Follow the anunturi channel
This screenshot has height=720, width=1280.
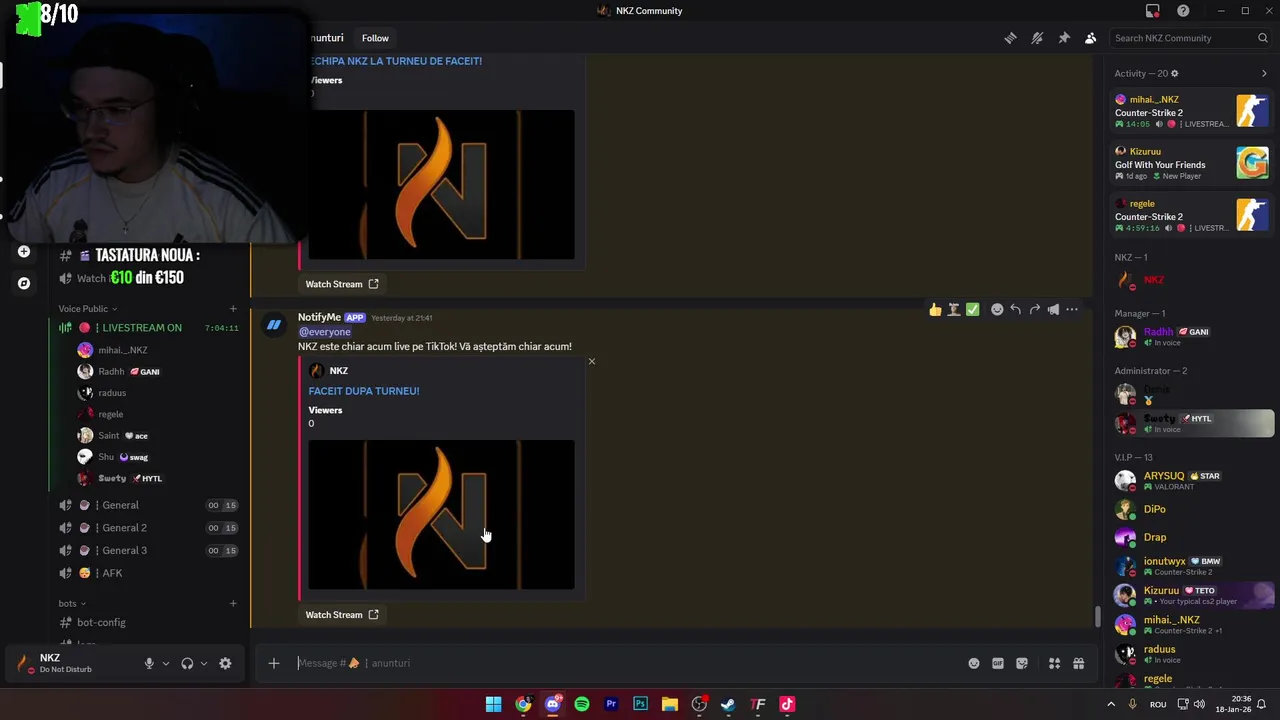[x=375, y=38]
